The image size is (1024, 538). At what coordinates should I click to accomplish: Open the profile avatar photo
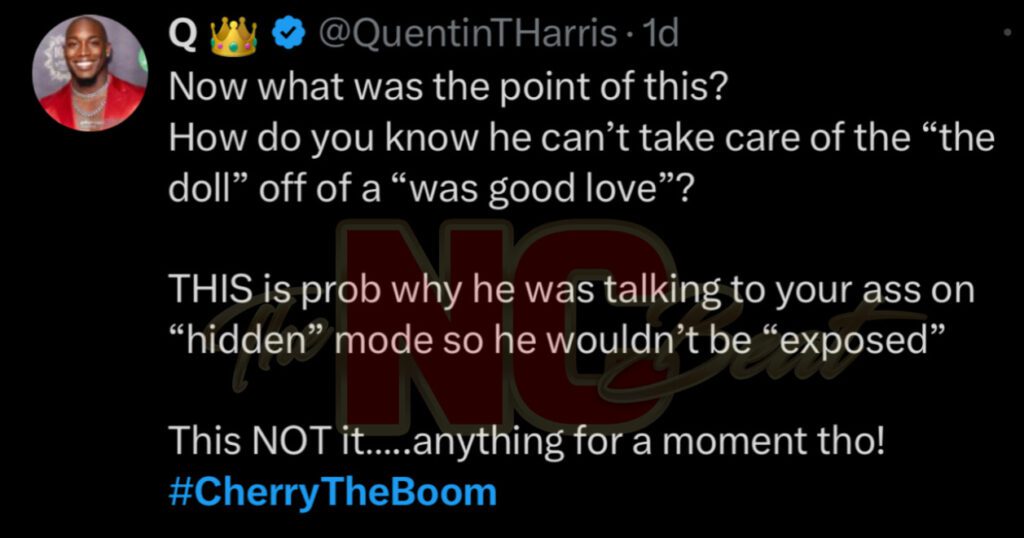(88, 74)
